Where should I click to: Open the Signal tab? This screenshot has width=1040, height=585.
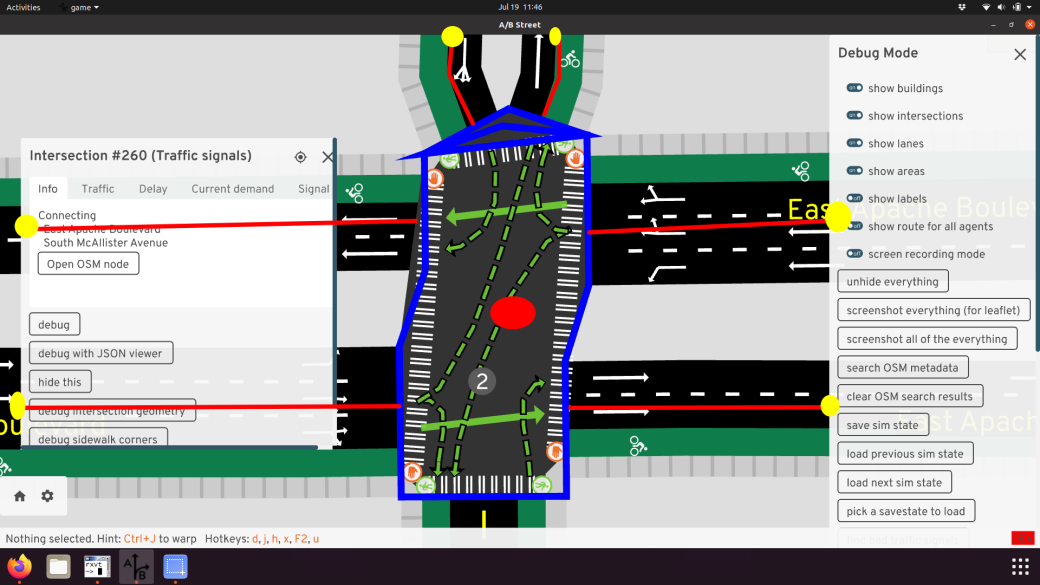pyautogui.click(x=313, y=189)
